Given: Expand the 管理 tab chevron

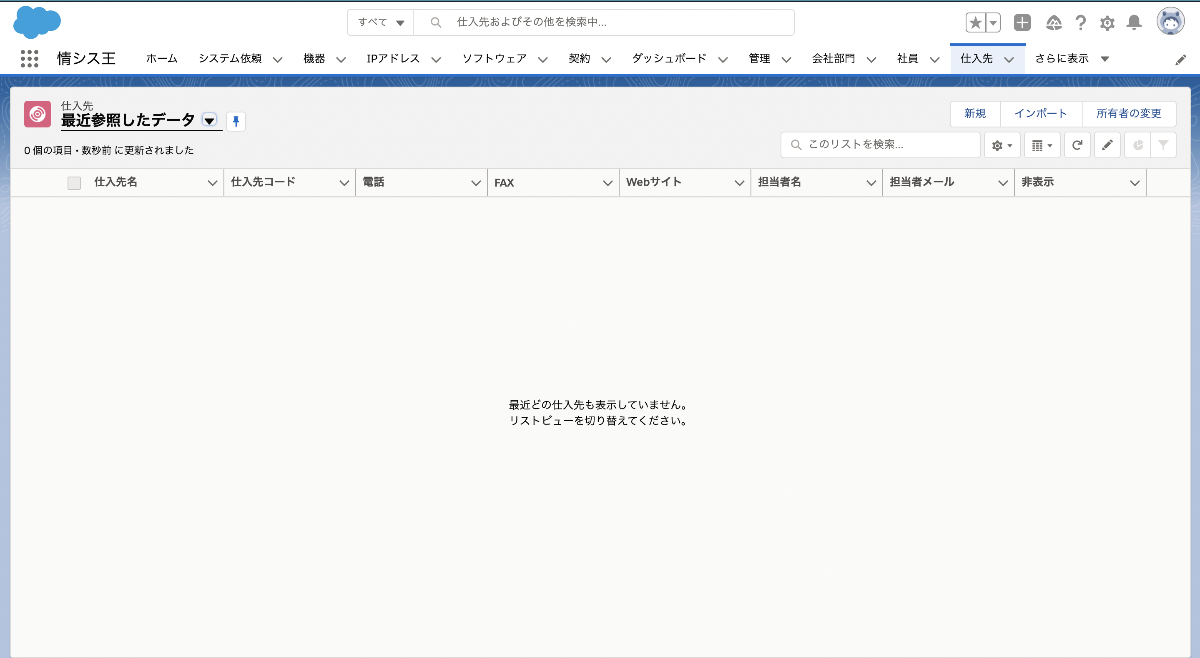Looking at the screenshot, I should click(x=786, y=59).
